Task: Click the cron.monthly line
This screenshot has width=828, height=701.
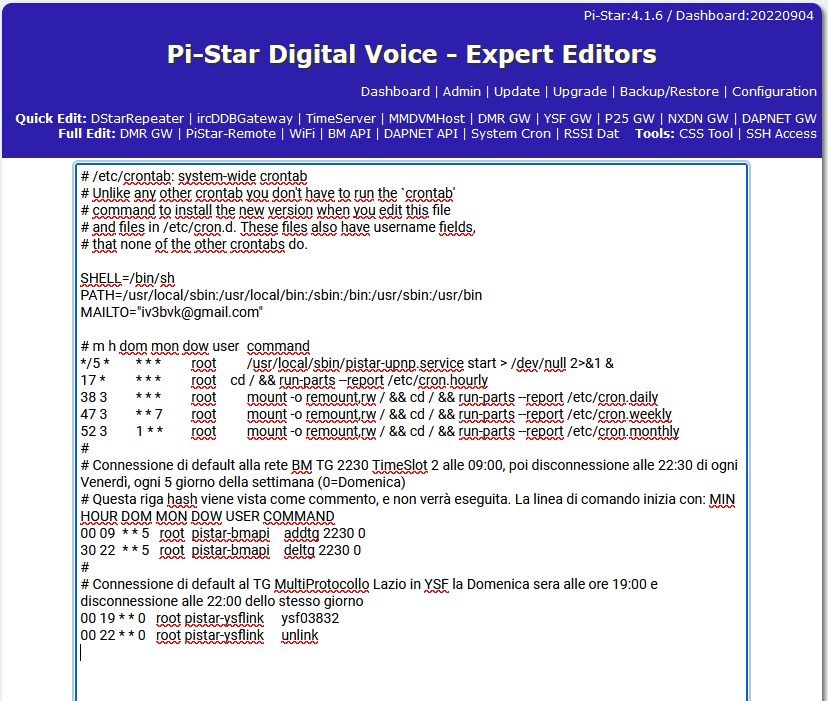Action: pos(380,431)
